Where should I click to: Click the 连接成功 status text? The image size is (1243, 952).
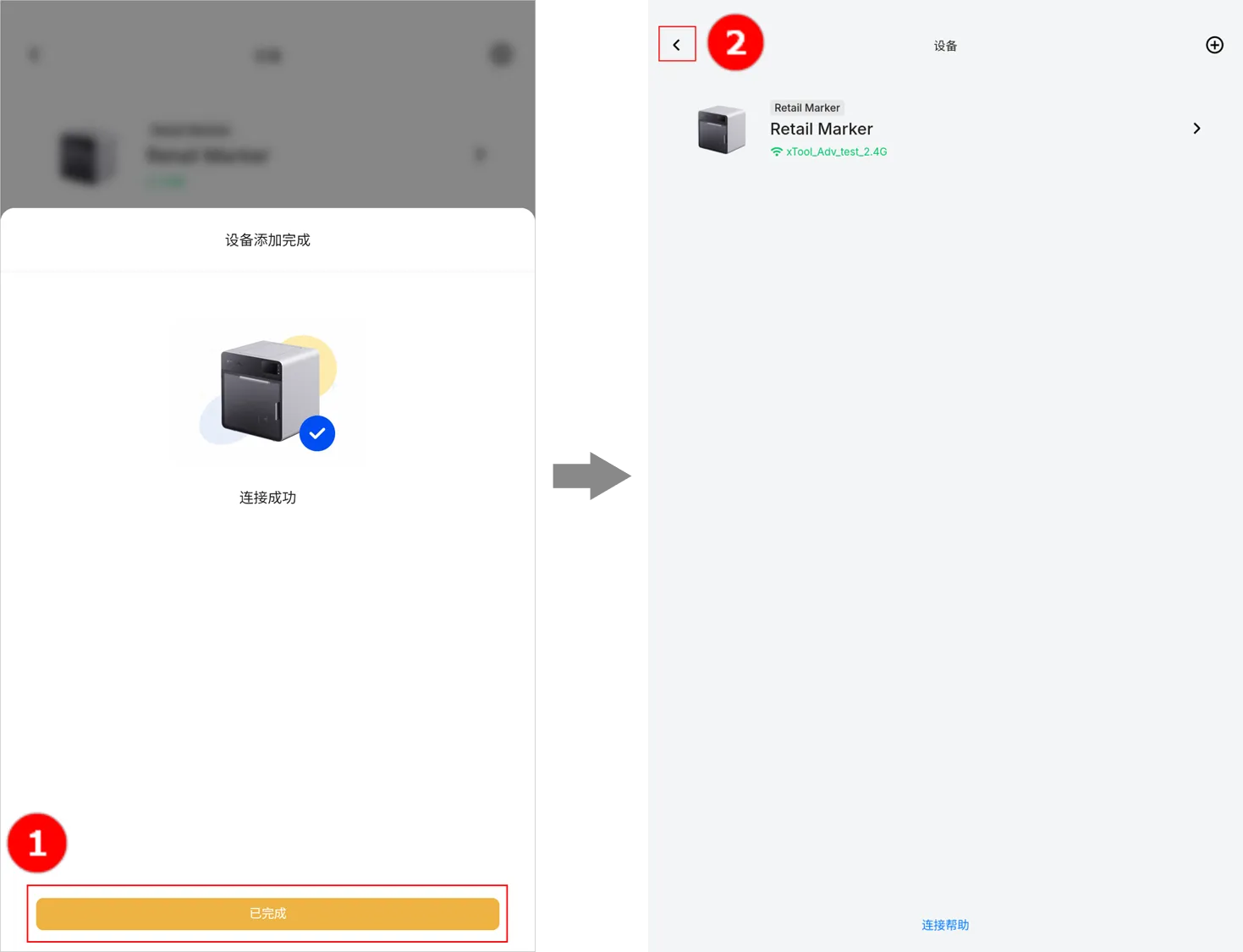267,498
